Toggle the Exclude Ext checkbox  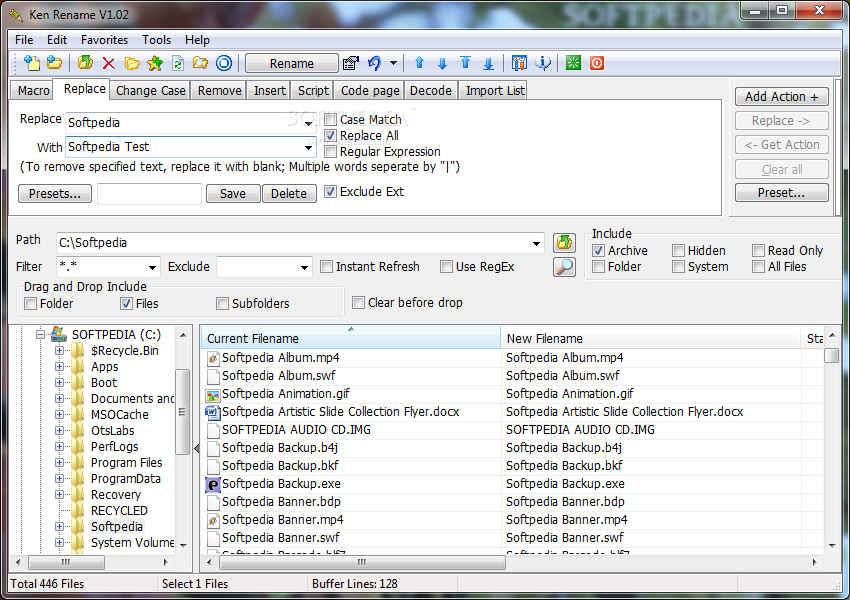(x=331, y=191)
